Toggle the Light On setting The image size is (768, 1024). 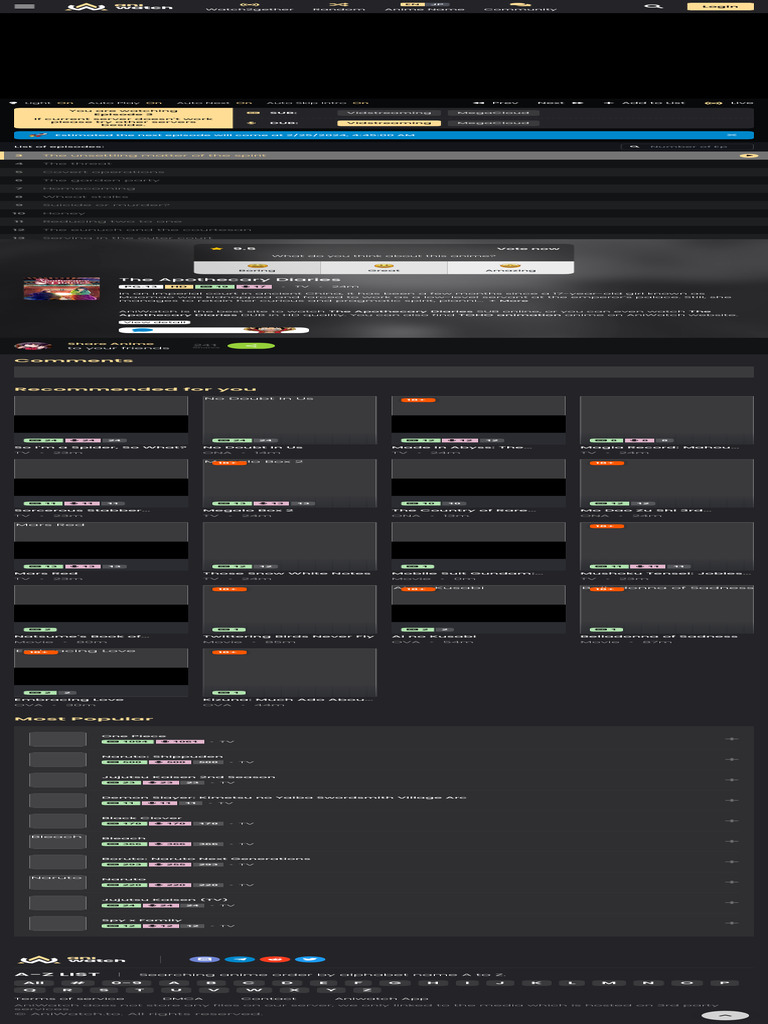point(42,103)
